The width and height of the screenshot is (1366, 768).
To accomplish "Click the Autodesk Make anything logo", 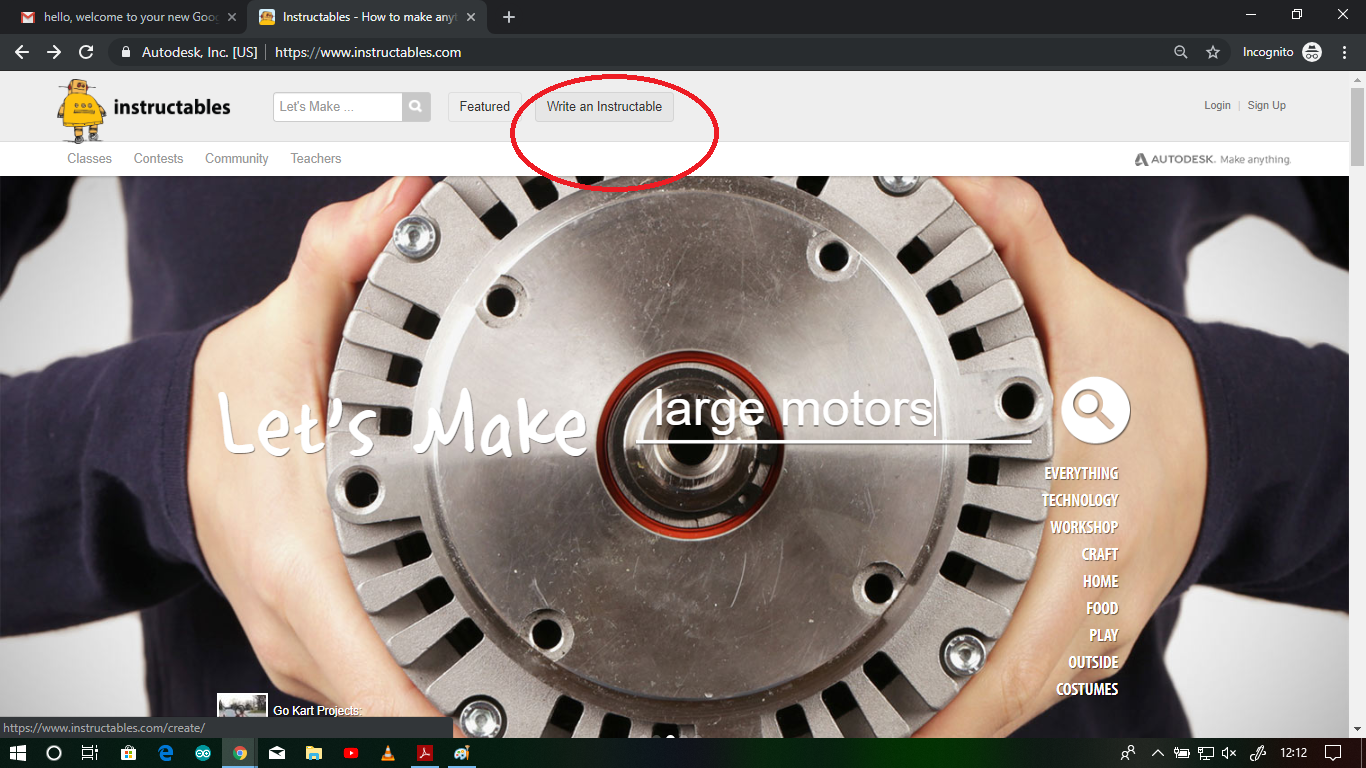I will coord(1213,159).
